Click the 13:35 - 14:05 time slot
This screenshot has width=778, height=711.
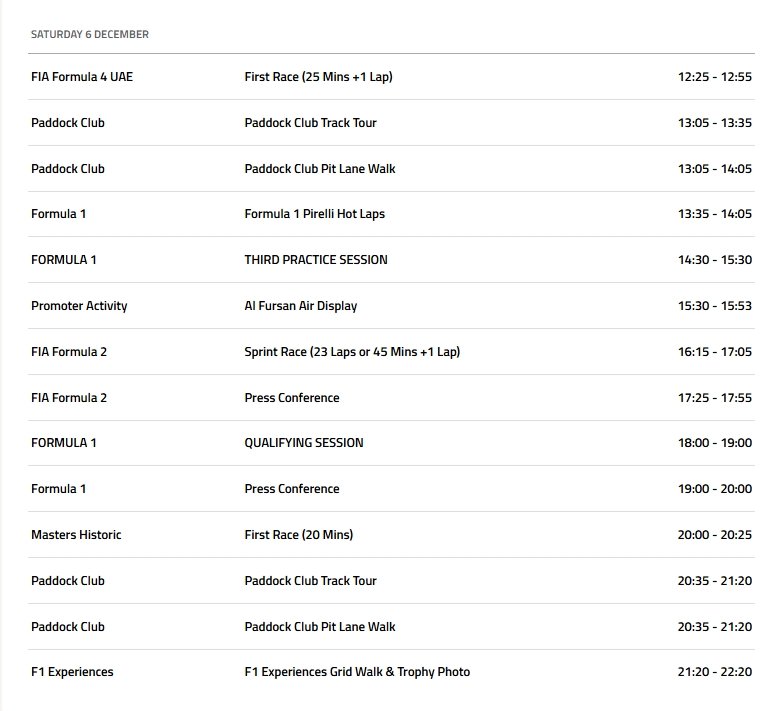[x=714, y=214]
